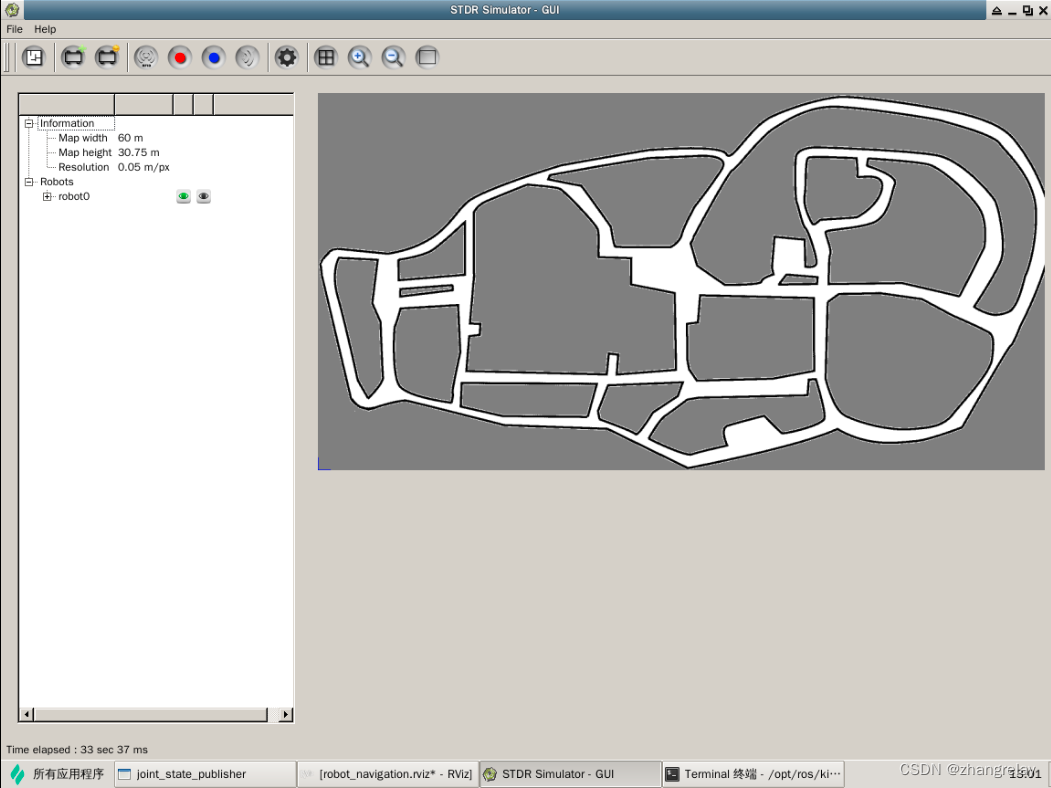
Task: Open Terminal window from taskbar
Action: pos(754,774)
